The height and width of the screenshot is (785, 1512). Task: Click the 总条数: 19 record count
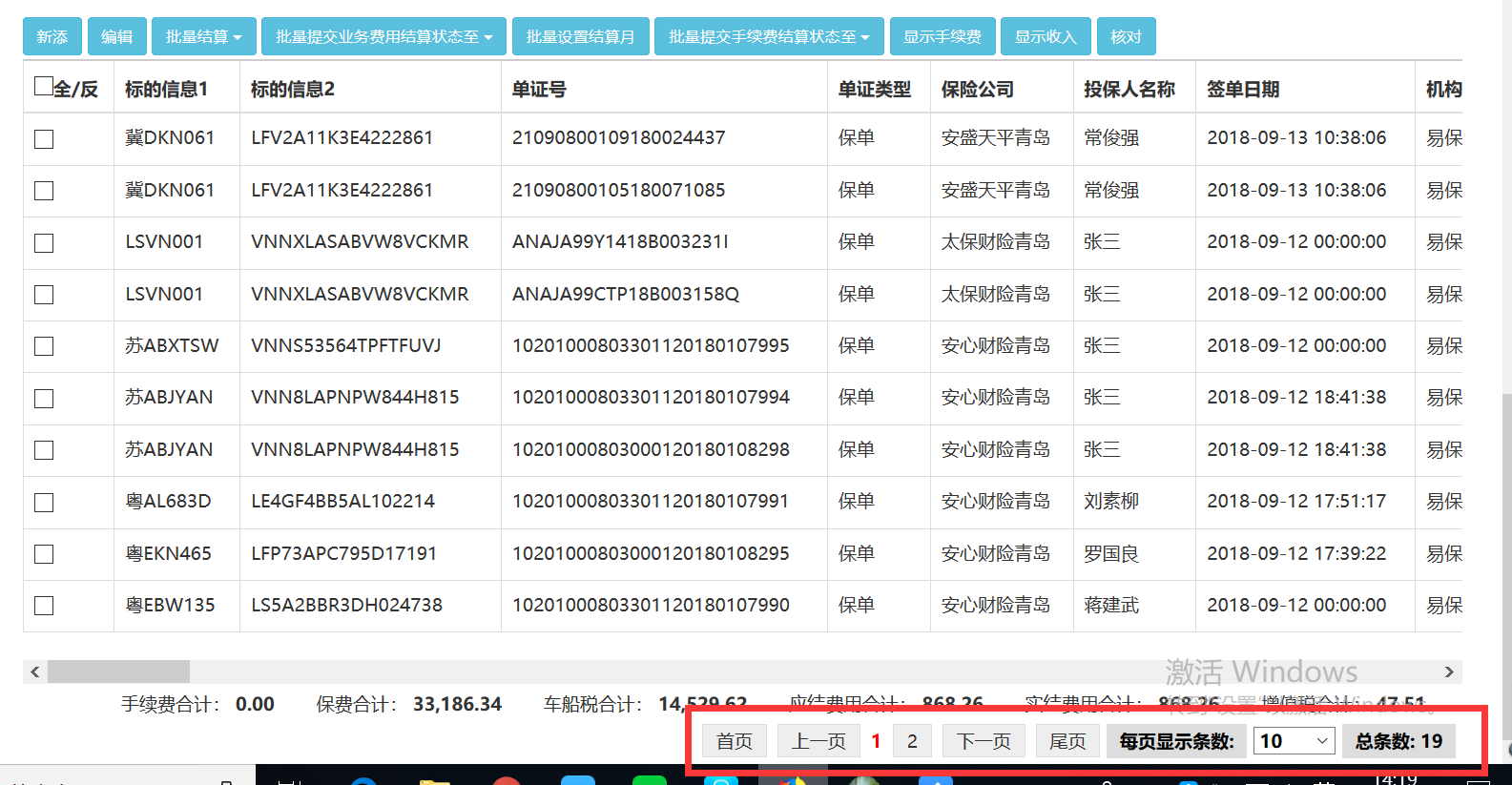[x=1398, y=741]
